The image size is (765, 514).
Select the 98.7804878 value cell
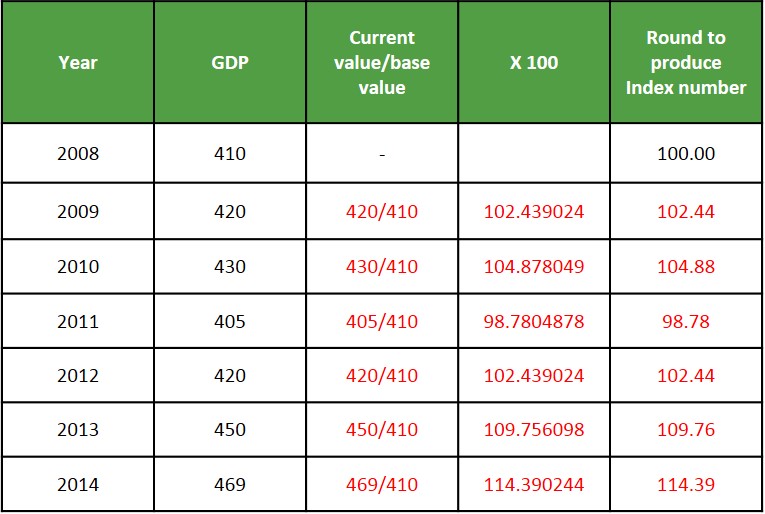tap(534, 321)
